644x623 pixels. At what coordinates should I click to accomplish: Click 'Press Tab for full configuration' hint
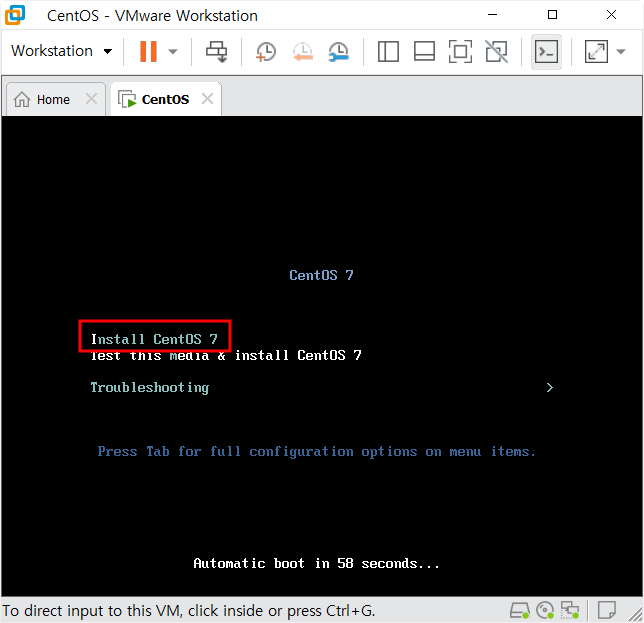point(317,452)
